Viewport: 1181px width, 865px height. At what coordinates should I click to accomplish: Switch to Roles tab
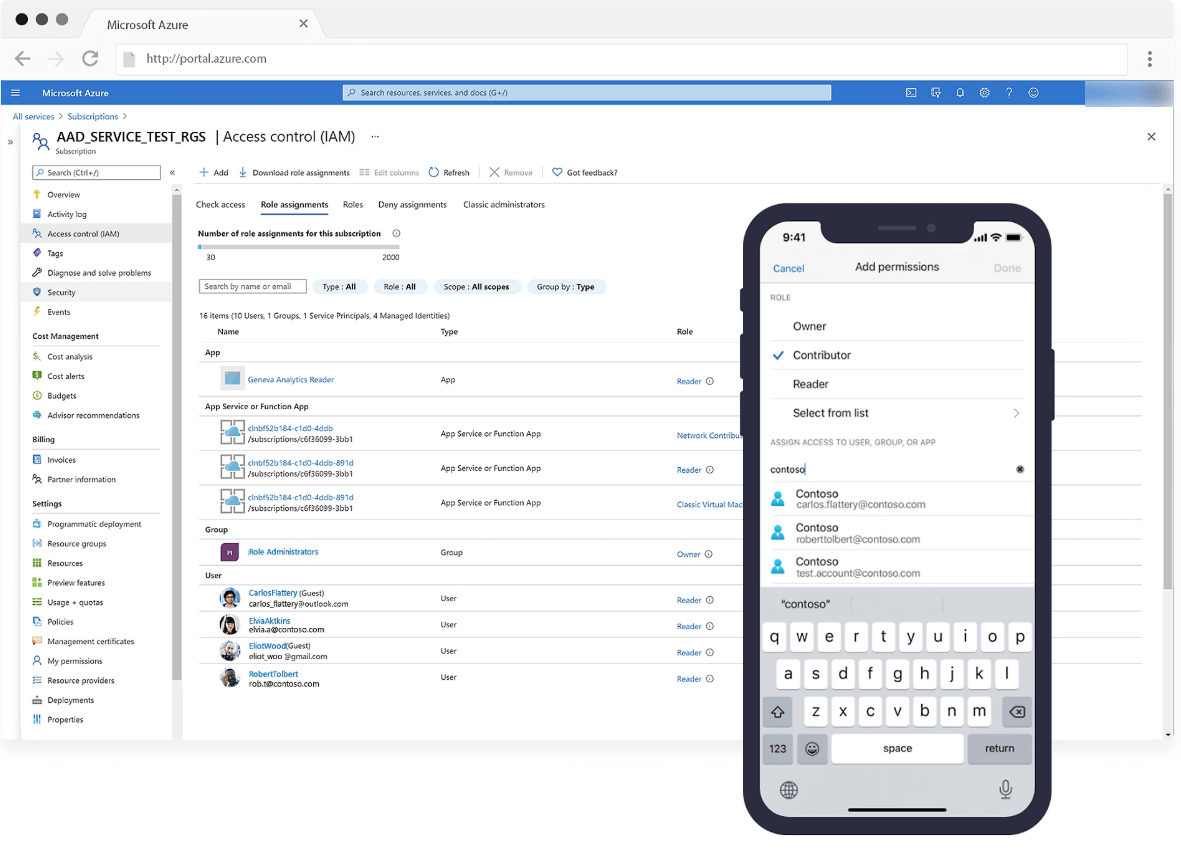click(352, 205)
